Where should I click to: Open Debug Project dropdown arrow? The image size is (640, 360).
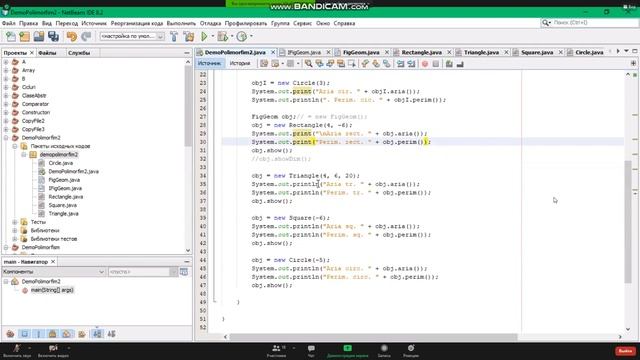coord(232,36)
